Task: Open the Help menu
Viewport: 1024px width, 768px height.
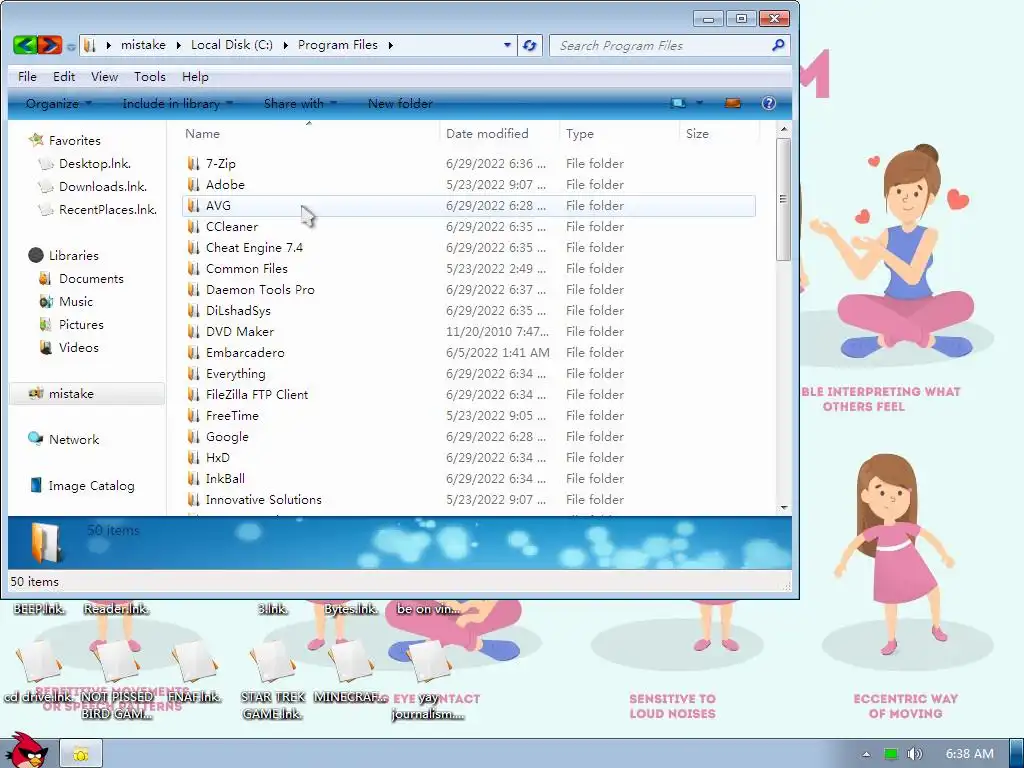Action: click(x=195, y=76)
